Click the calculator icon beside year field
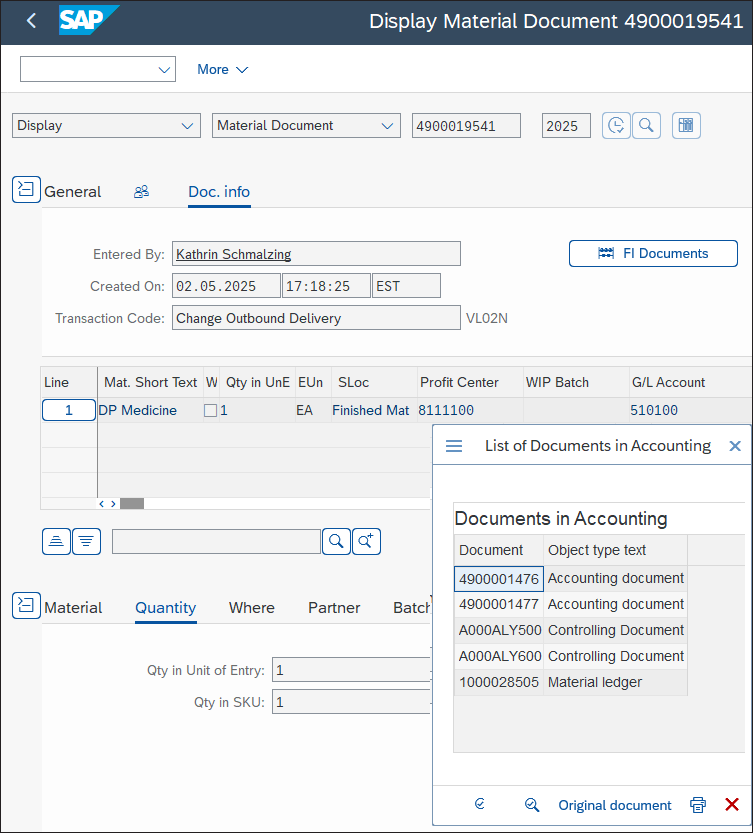Image resolution: width=753 pixels, height=833 pixels. [686, 125]
